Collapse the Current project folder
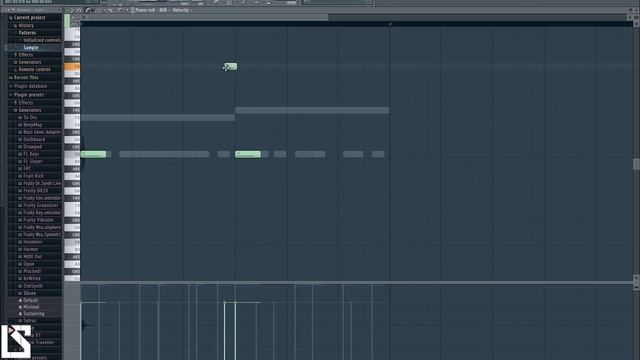Screen dimensions: 640x360 point(11,18)
